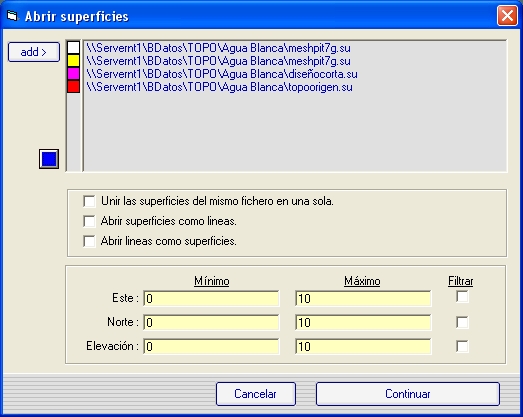Select the red color swatch
Screen dimensions: 523x417
(x=73, y=86)
